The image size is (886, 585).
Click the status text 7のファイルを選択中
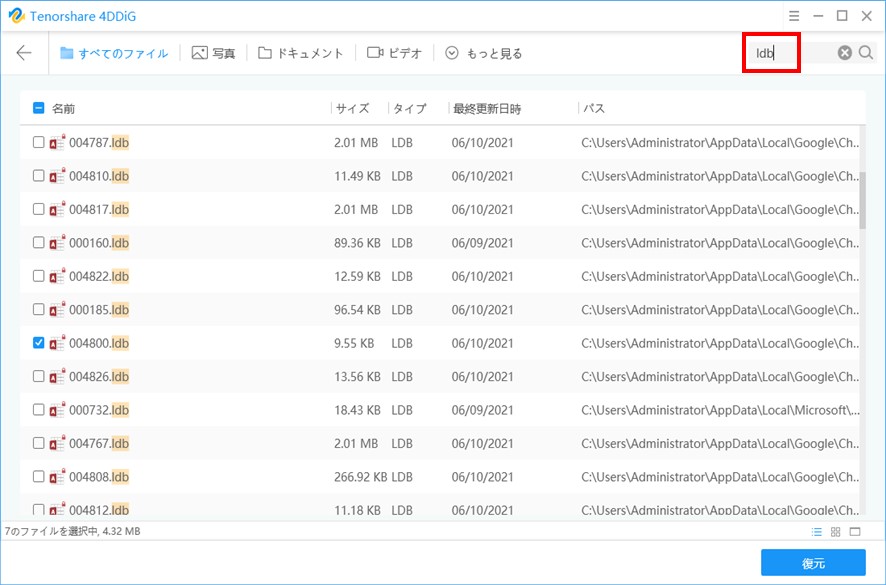point(51,531)
